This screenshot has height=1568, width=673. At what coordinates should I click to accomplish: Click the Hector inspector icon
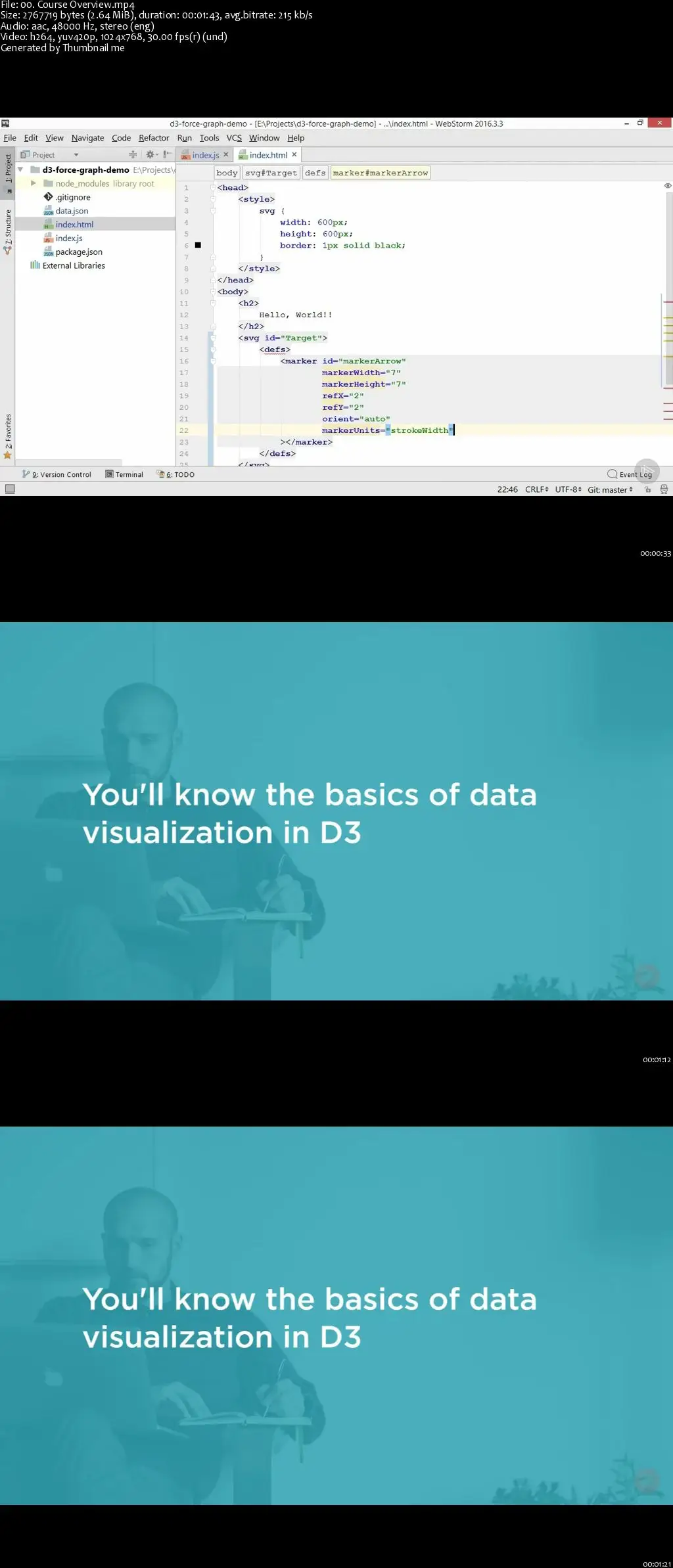tap(664, 489)
